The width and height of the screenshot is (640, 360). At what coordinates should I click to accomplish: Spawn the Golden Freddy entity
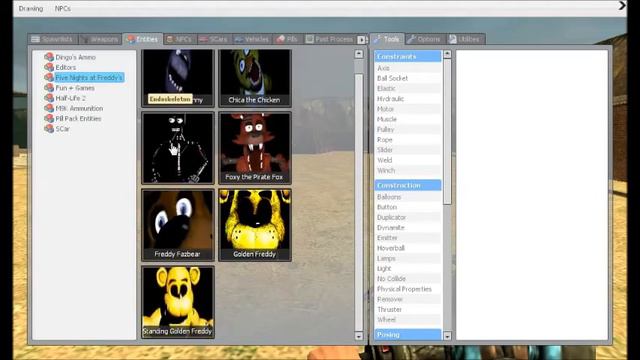[x=255, y=225]
